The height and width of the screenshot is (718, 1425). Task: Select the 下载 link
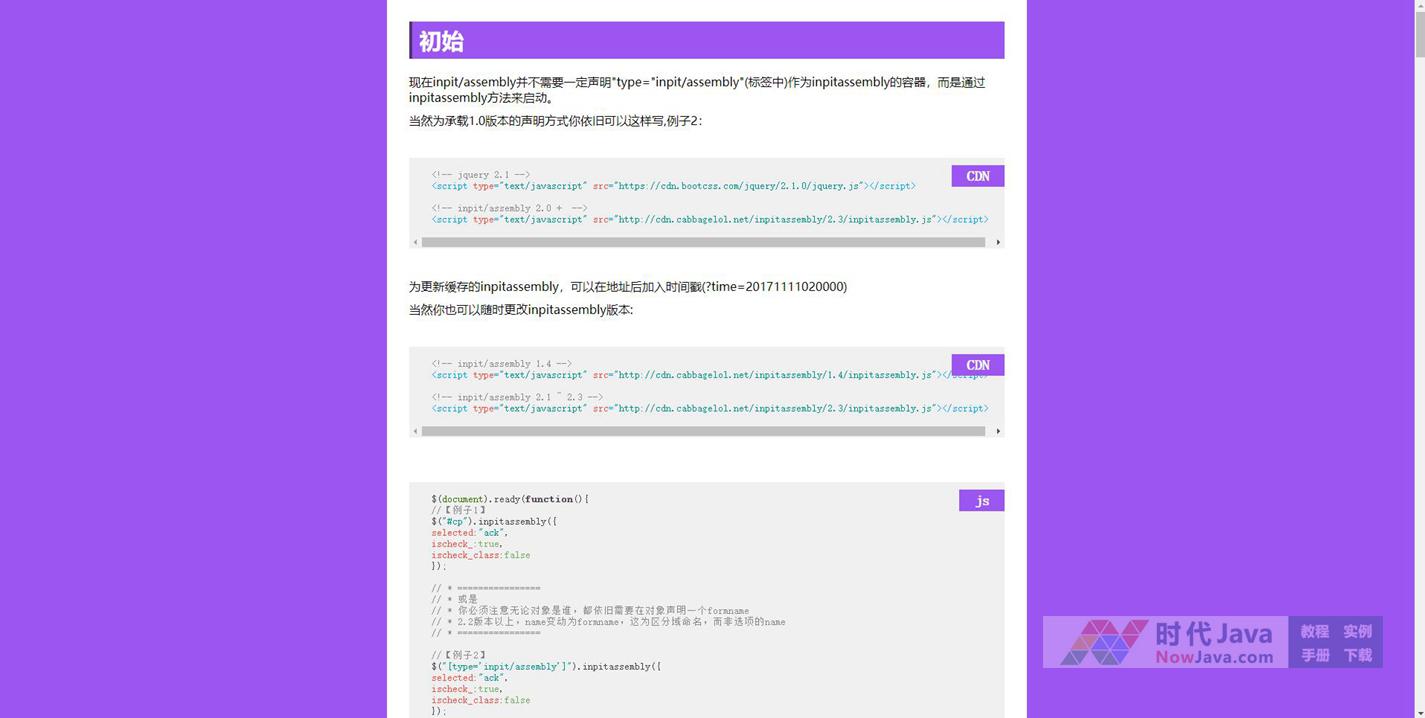(x=1357, y=655)
